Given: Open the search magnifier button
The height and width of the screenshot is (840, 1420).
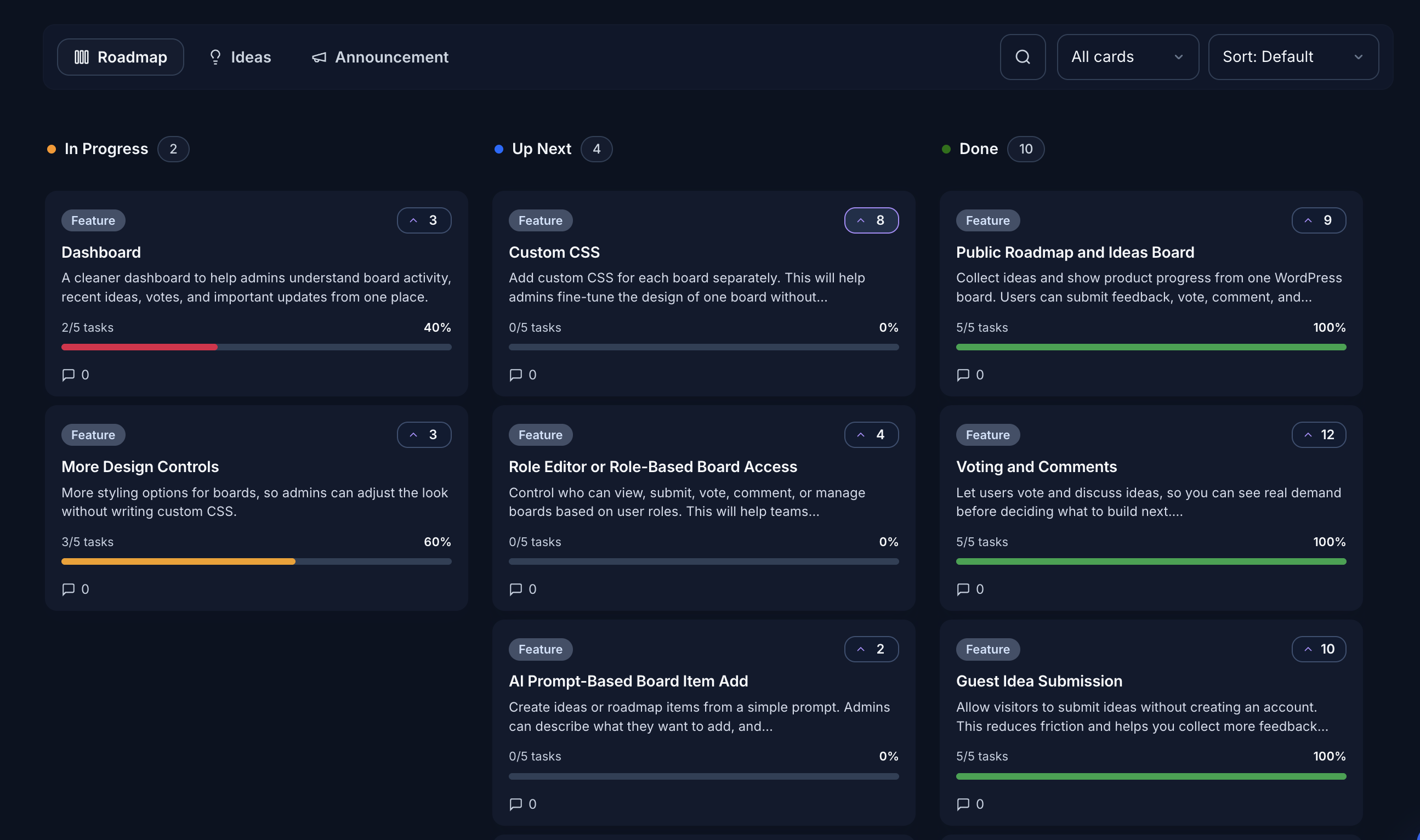Looking at the screenshot, I should [x=1022, y=56].
